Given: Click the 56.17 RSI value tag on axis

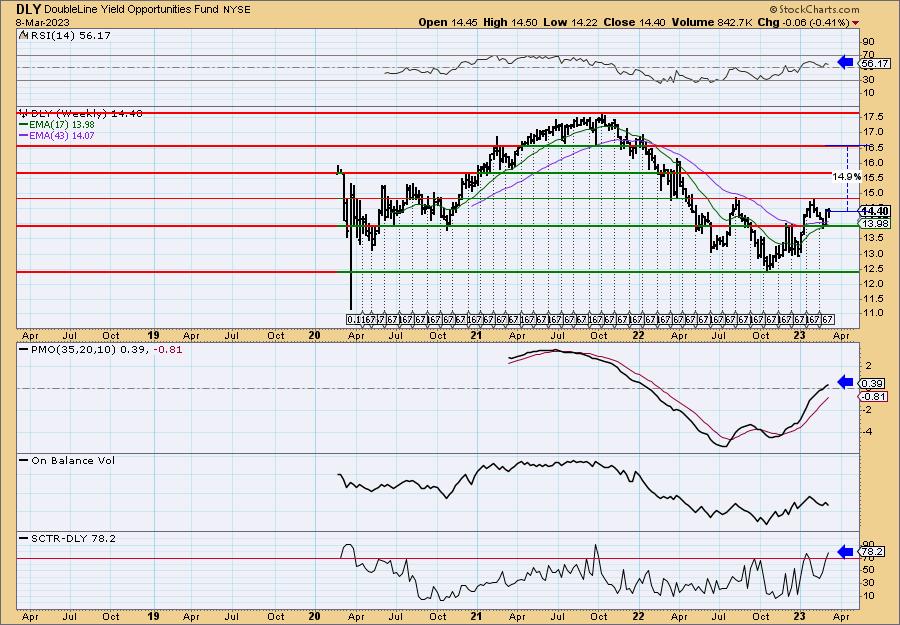Looking at the screenshot, I should click(x=875, y=64).
